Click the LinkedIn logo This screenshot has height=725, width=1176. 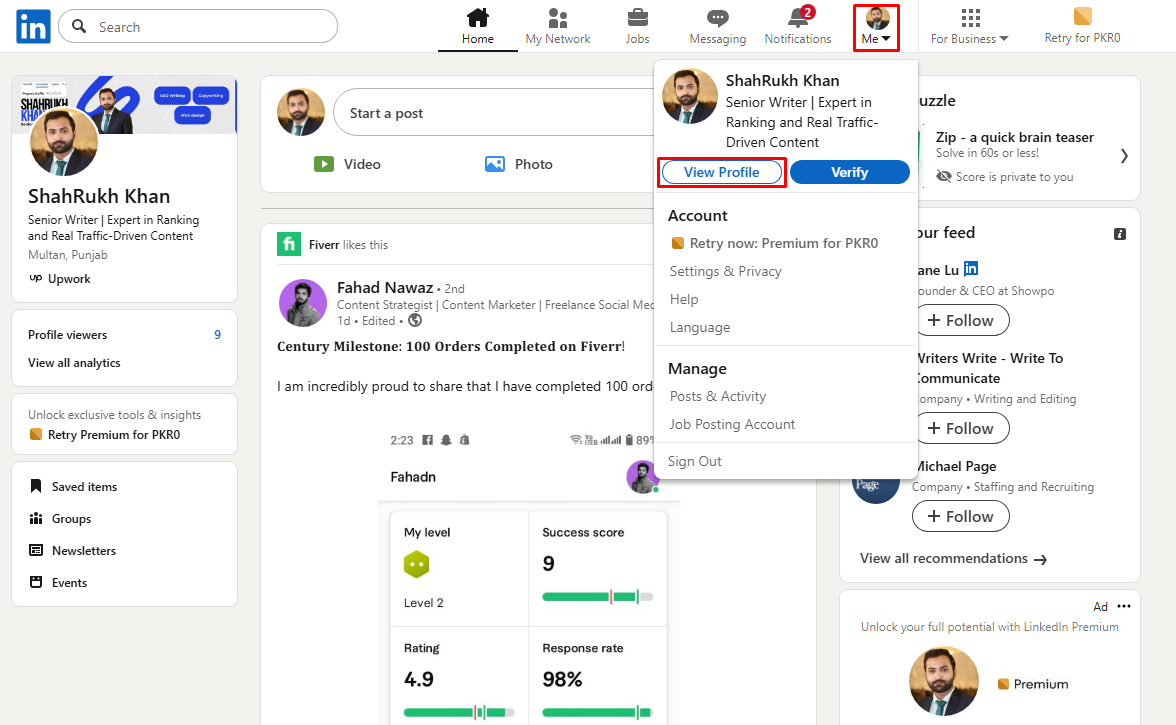point(33,27)
